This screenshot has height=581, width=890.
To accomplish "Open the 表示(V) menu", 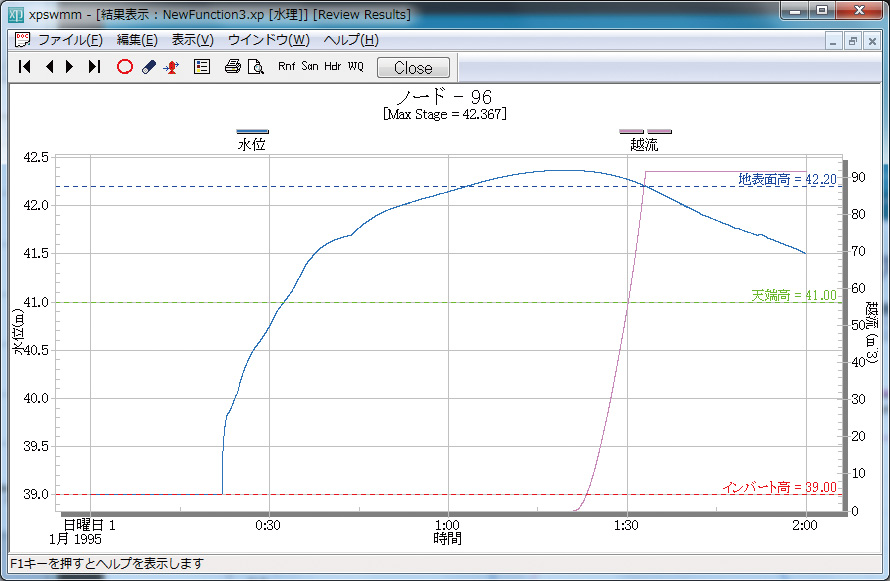I will 192,40.
